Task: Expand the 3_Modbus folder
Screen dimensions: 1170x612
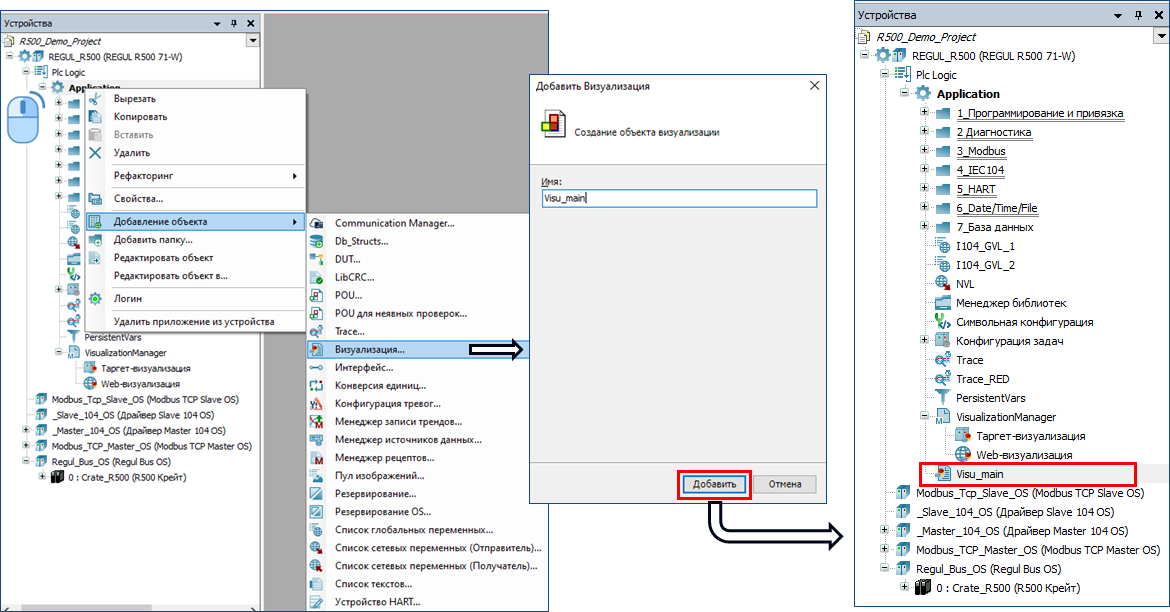Action: click(x=925, y=151)
